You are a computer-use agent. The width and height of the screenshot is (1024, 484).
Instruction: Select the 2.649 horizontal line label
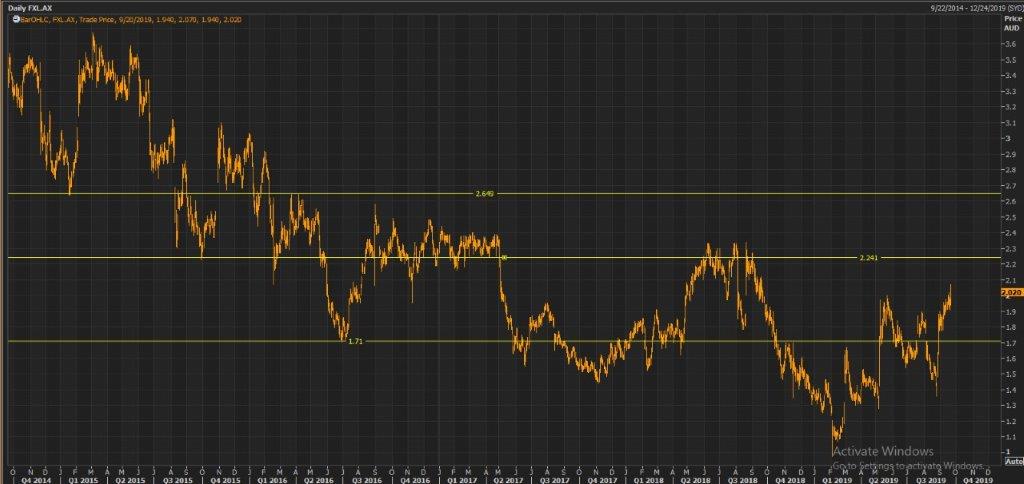point(485,194)
